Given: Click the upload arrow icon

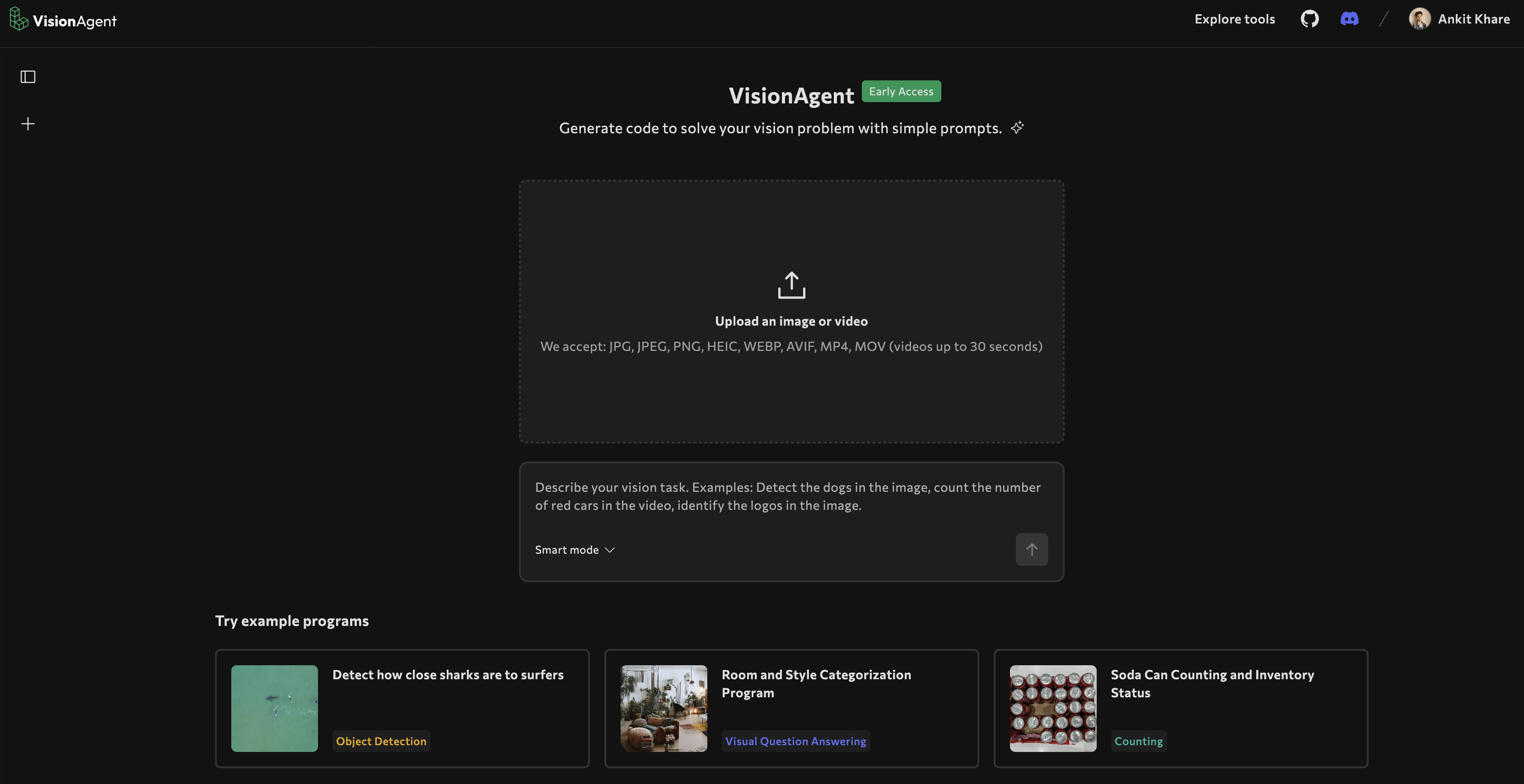Looking at the screenshot, I should tap(791, 285).
